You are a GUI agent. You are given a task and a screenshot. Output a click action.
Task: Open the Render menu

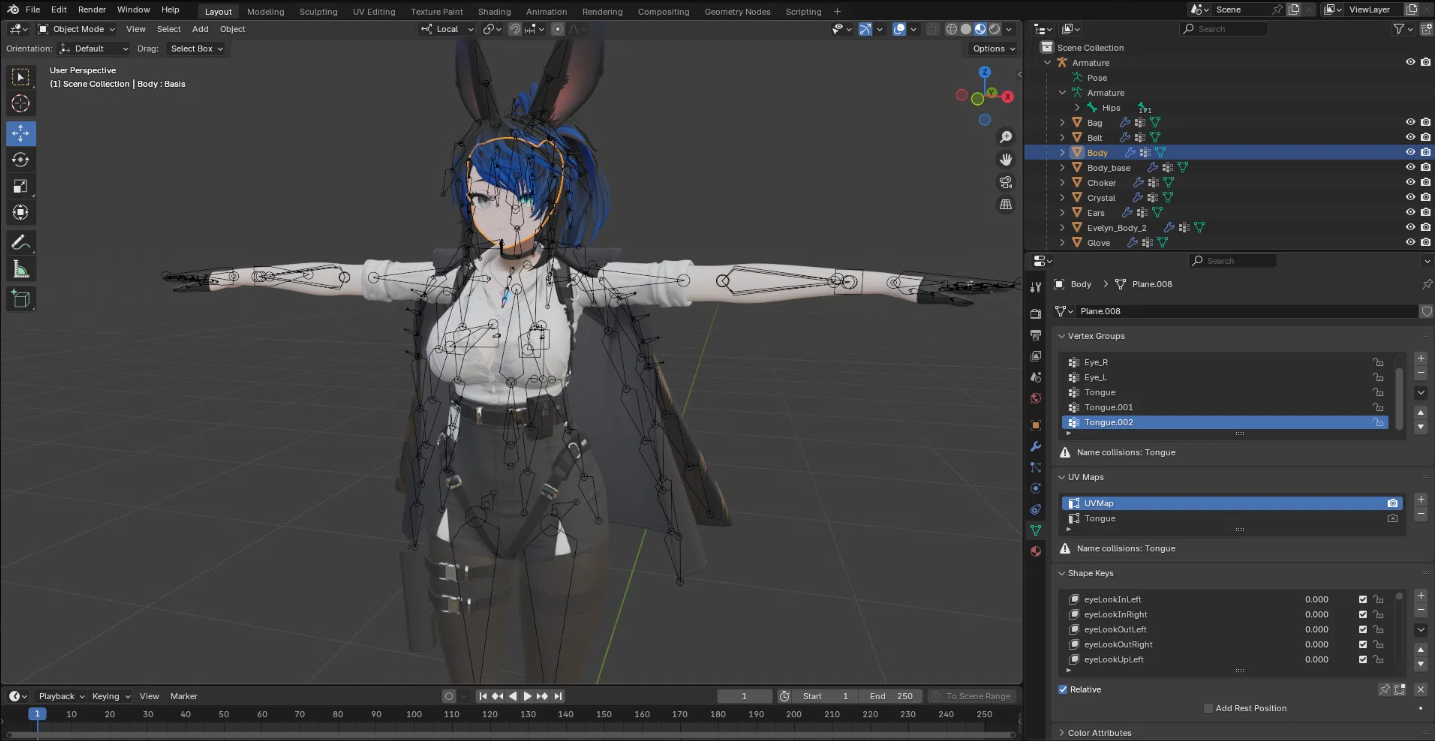click(x=92, y=10)
